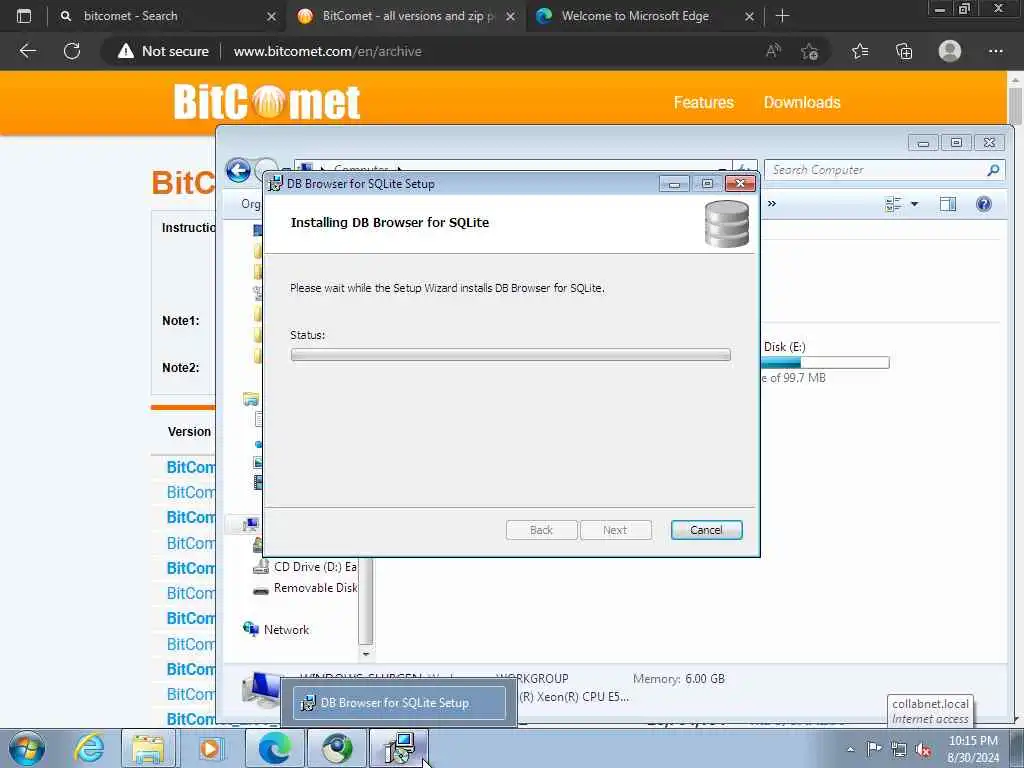Select the BitComet - all versions tab
Screen dimensions: 1024x768
[409, 16]
